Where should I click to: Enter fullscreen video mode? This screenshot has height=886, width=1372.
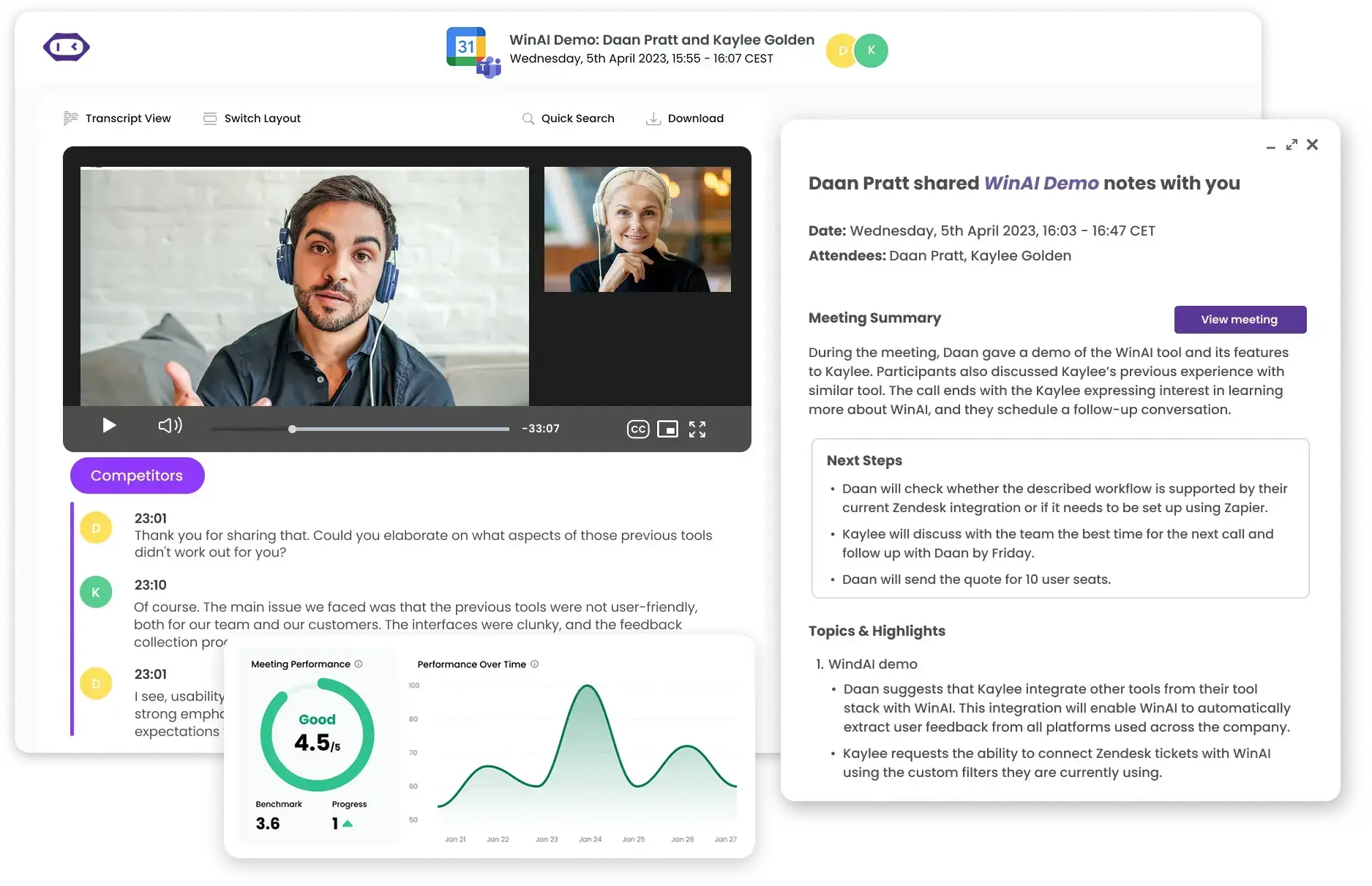(697, 429)
